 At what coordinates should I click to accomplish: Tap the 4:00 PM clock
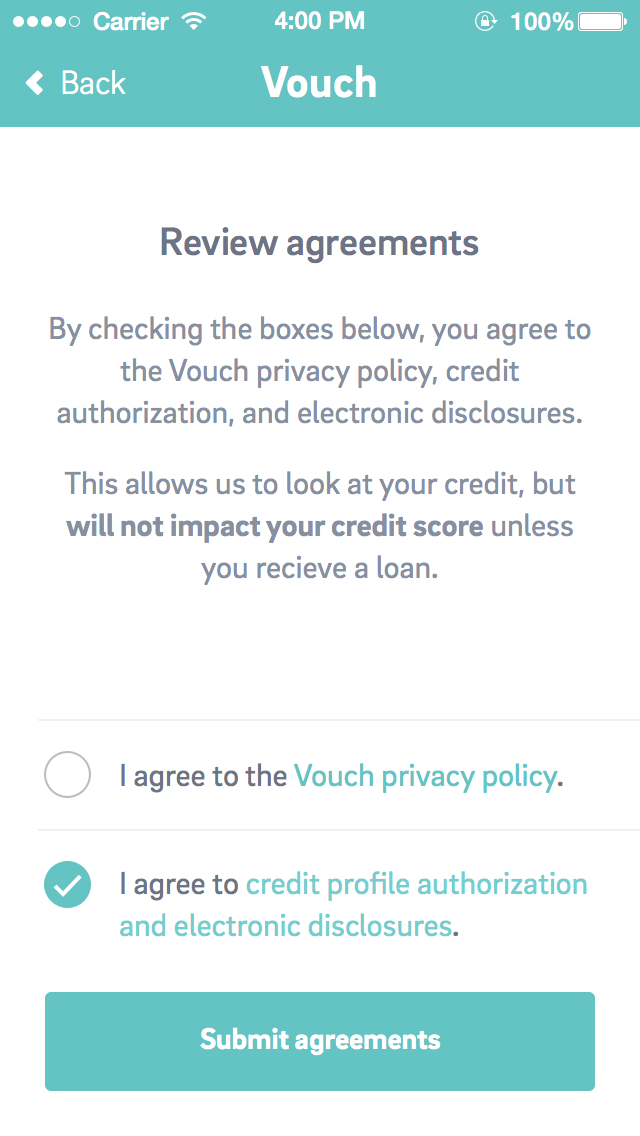[318, 21]
